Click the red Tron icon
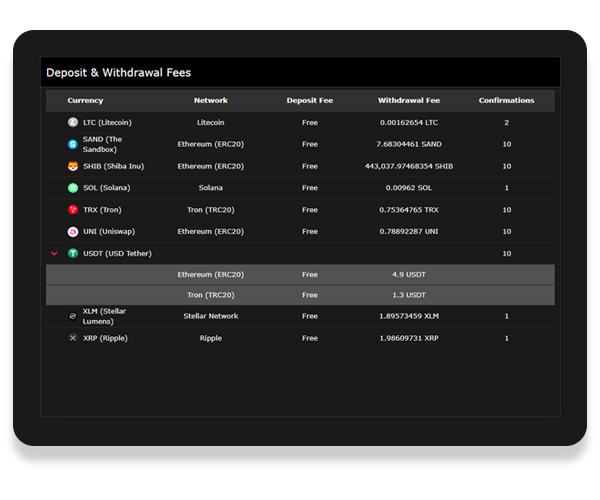The width and height of the screenshot is (600, 500). coord(73,210)
